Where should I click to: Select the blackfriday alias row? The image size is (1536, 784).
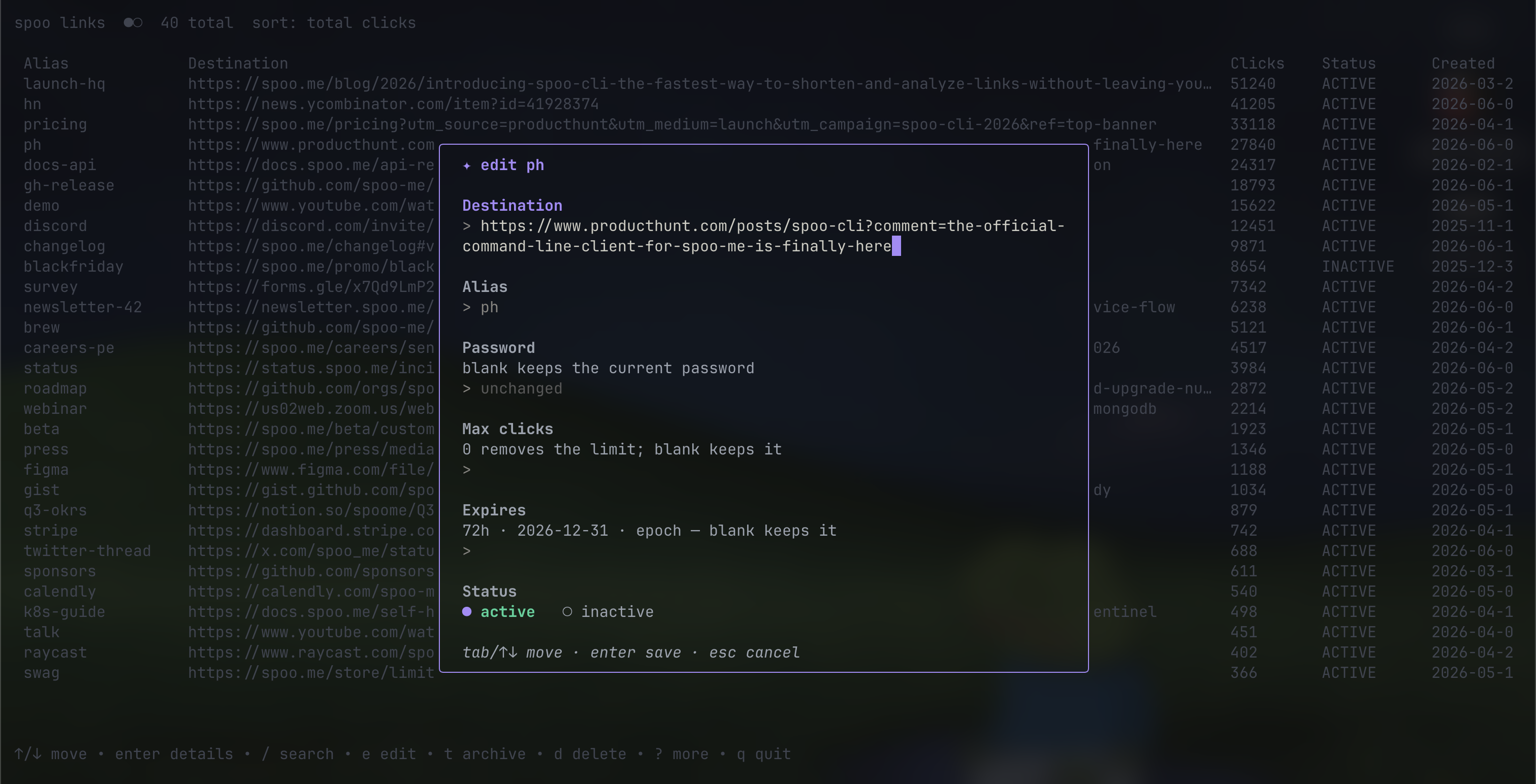(x=73, y=267)
